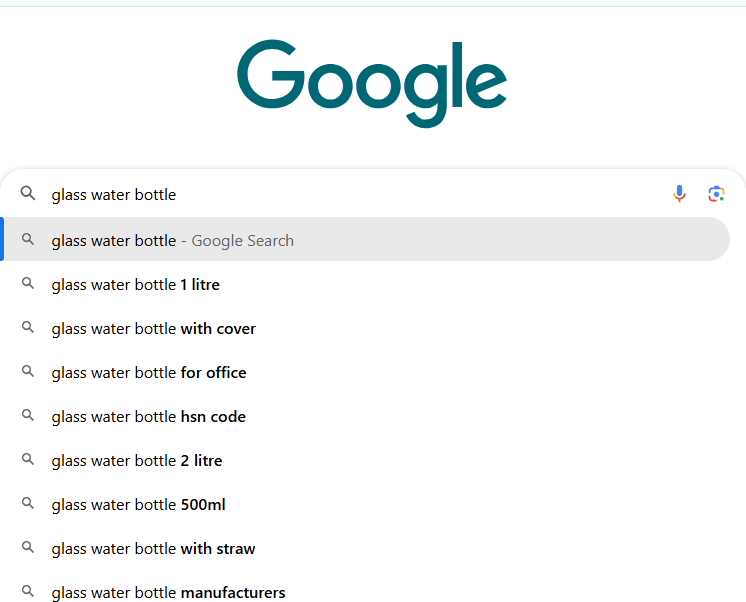The image size is (746, 602).
Task: Select 'glass water bottle for office' suggestion
Action: click(x=149, y=373)
